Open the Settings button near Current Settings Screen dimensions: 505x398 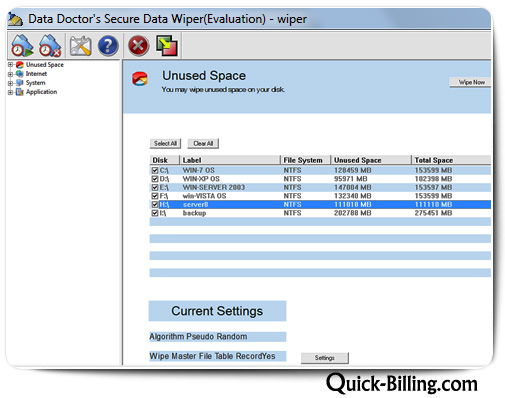pyautogui.click(x=325, y=358)
